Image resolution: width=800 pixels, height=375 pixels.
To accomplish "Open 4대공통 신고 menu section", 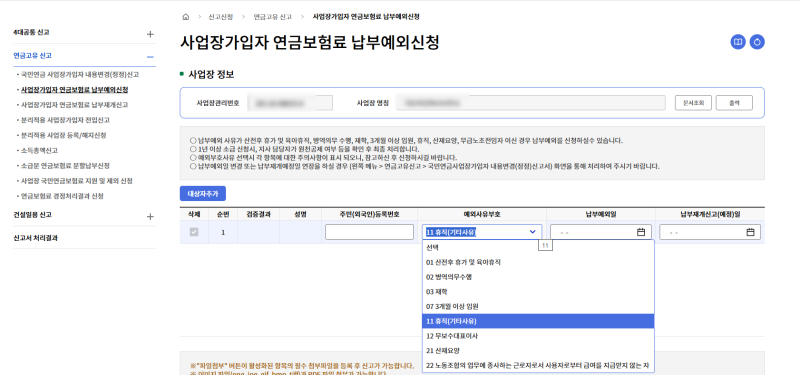I will [x=31, y=32].
